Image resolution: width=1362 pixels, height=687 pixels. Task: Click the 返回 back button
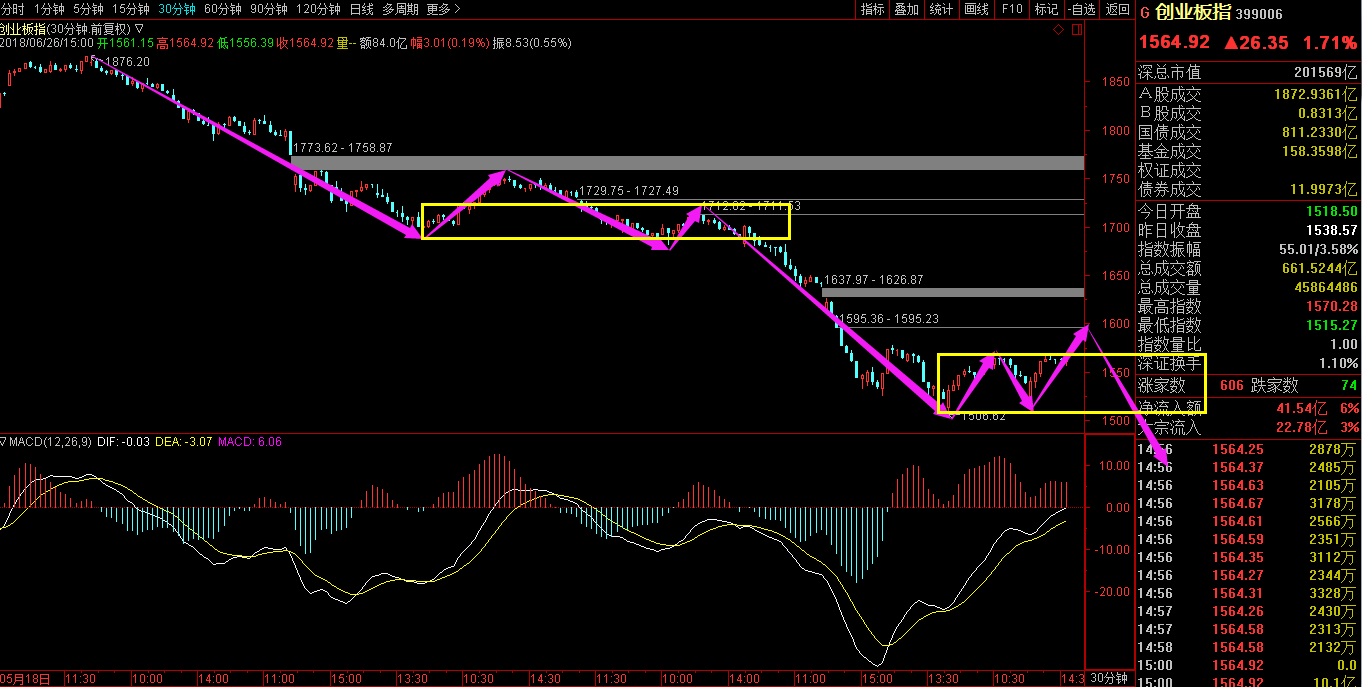[1117, 9]
